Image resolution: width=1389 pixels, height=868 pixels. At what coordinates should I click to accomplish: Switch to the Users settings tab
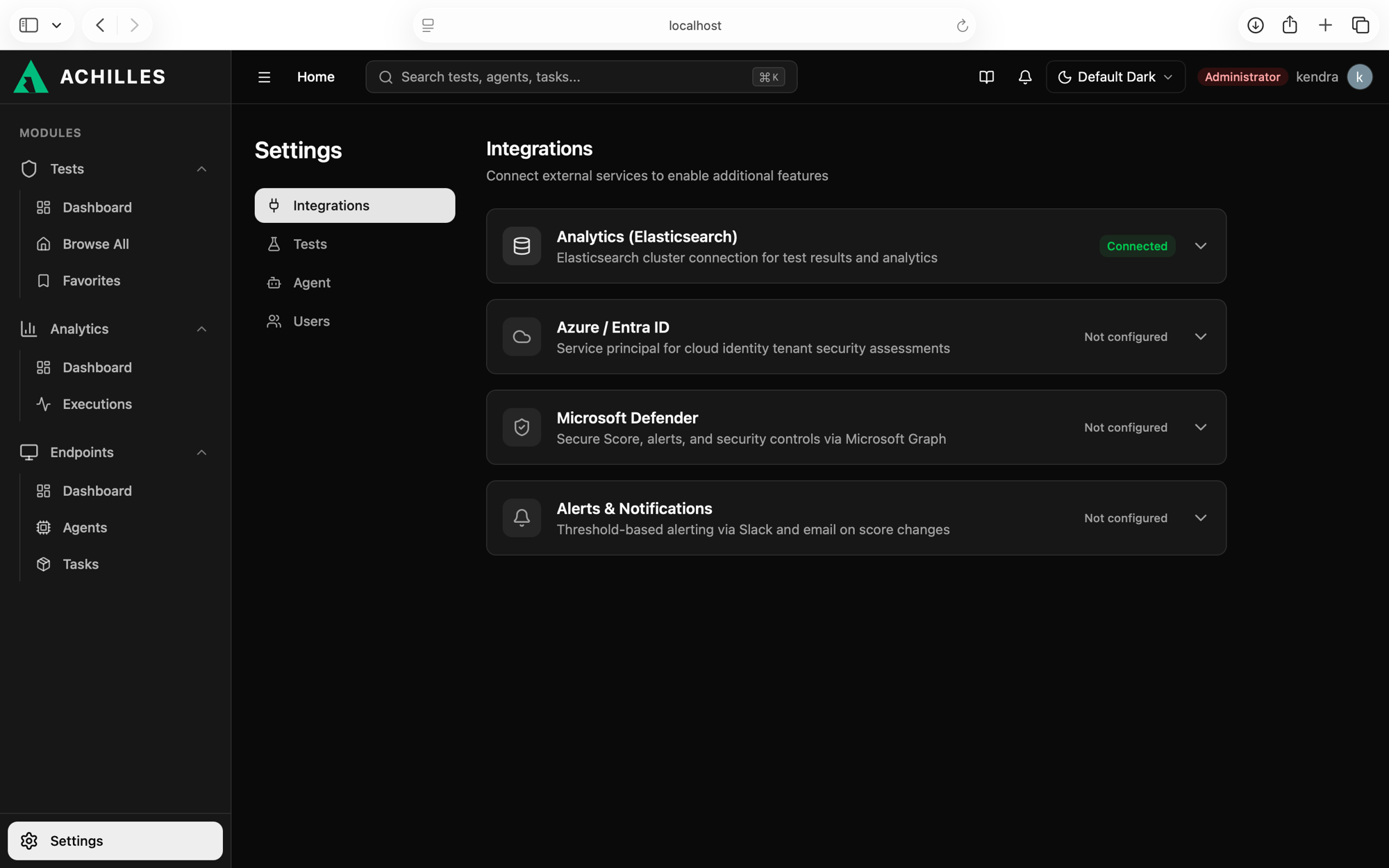click(x=355, y=322)
